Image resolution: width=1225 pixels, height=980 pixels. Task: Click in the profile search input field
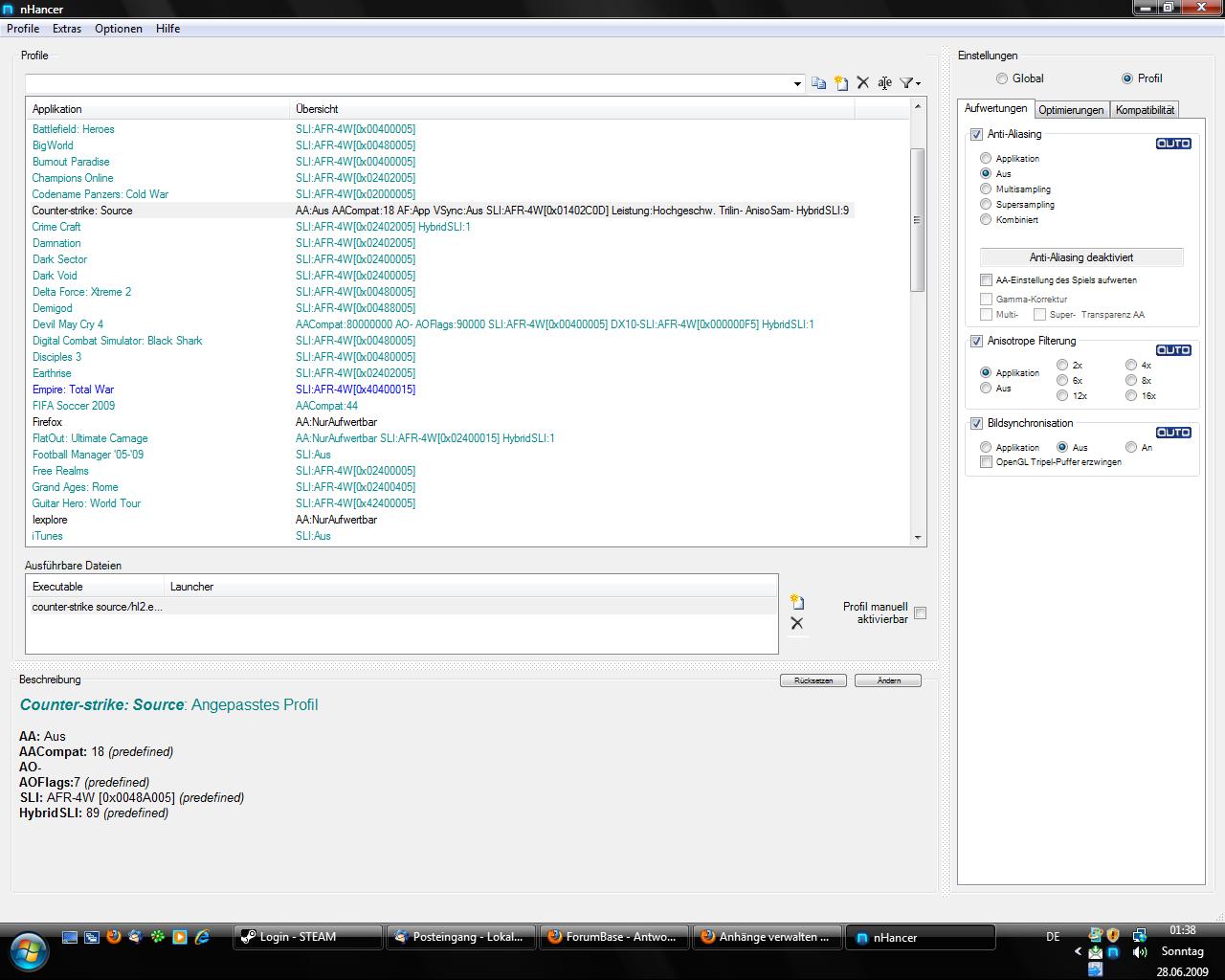click(409, 84)
